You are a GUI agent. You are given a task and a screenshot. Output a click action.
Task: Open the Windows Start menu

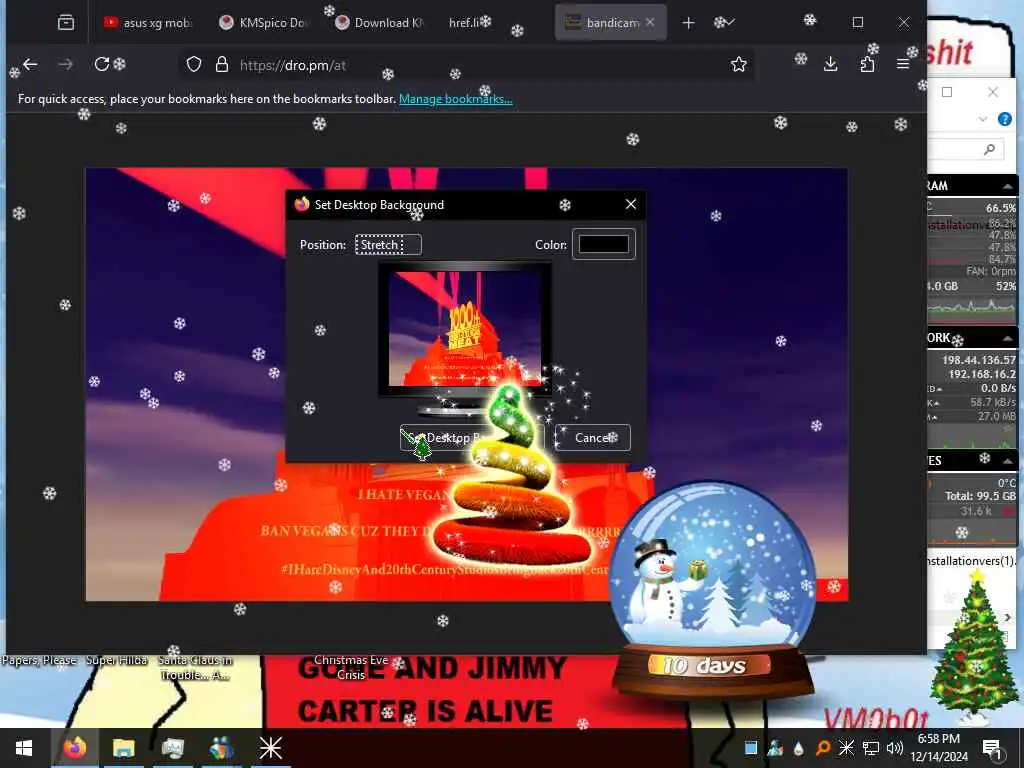pyautogui.click(x=24, y=748)
